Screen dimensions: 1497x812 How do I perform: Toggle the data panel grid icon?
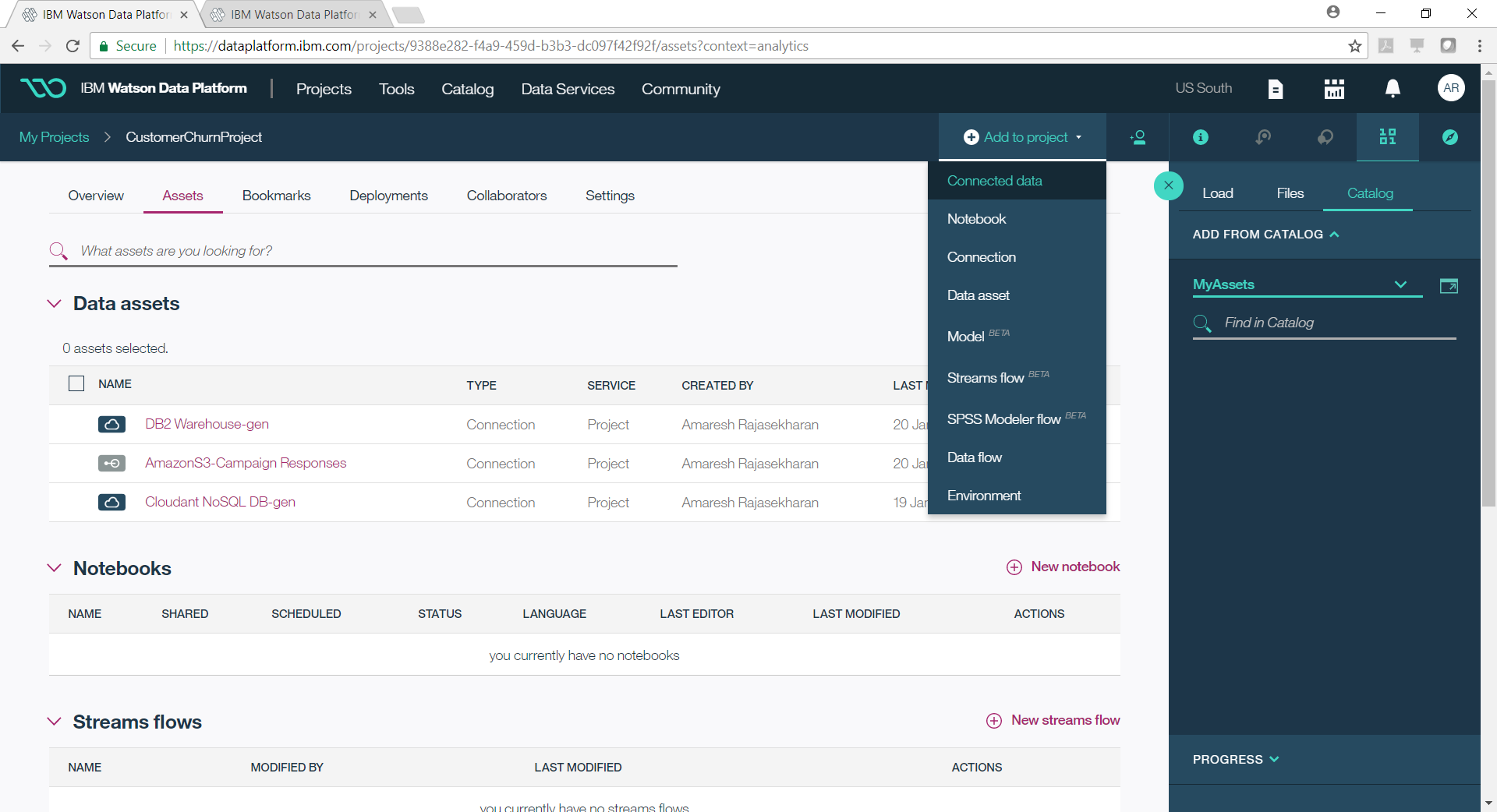pyautogui.click(x=1388, y=137)
